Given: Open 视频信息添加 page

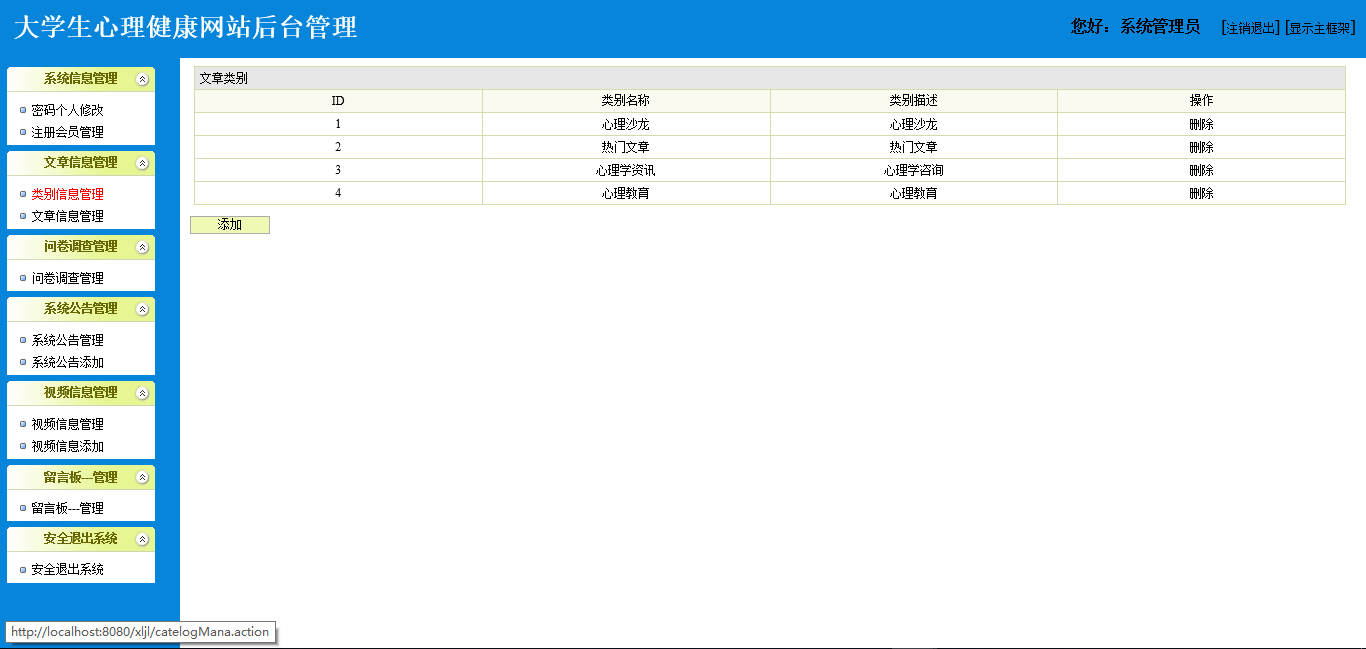Looking at the screenshot, I should tap(67, 446).
